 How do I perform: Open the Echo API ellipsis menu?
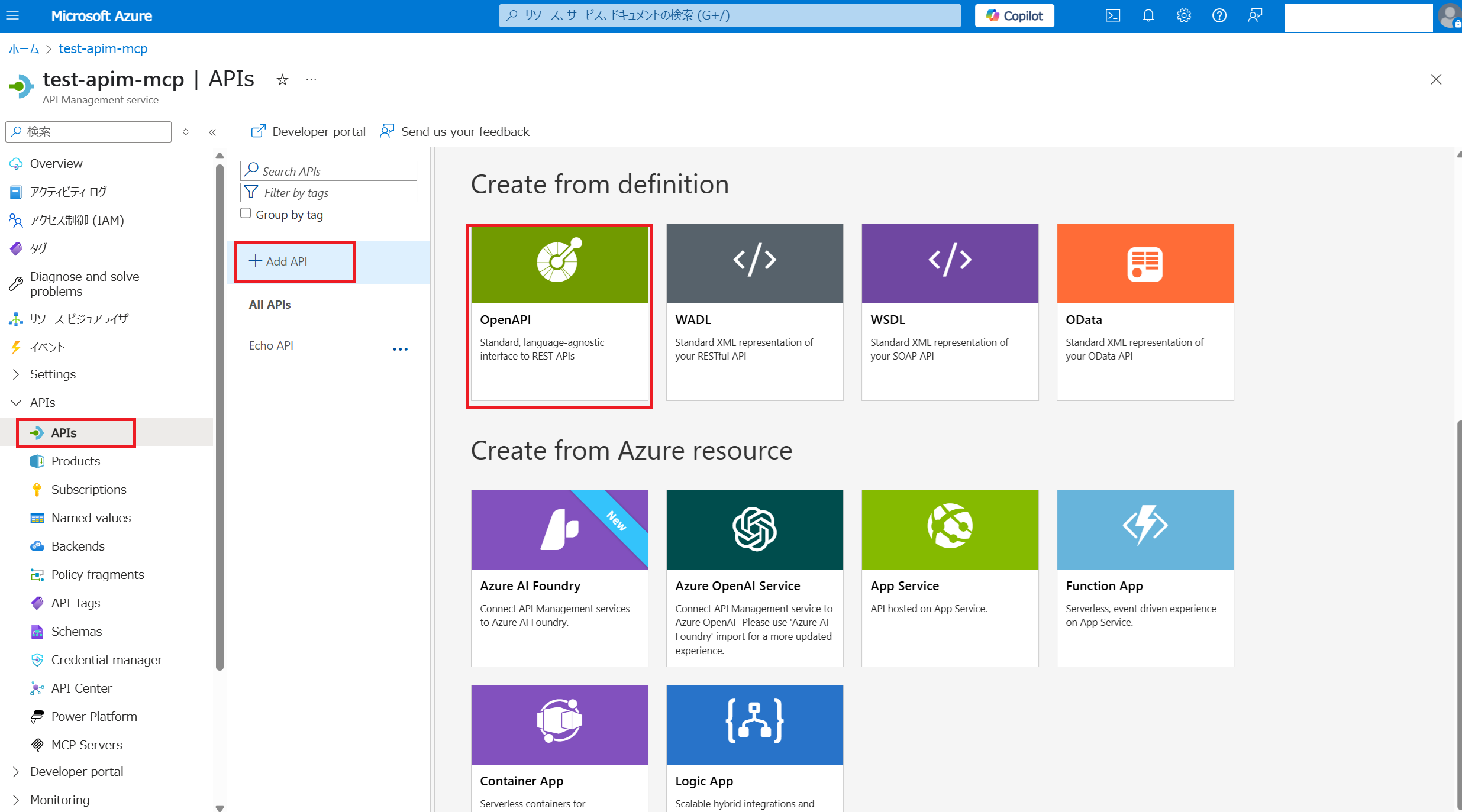coord(401,349)
